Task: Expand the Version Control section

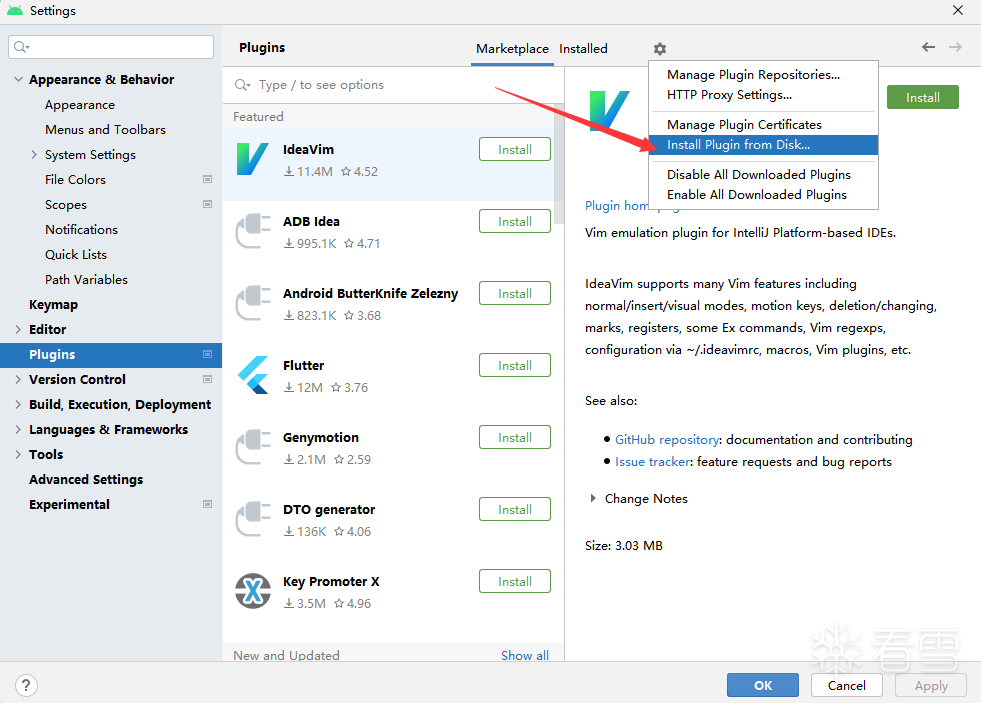Action: coord(18,380)
